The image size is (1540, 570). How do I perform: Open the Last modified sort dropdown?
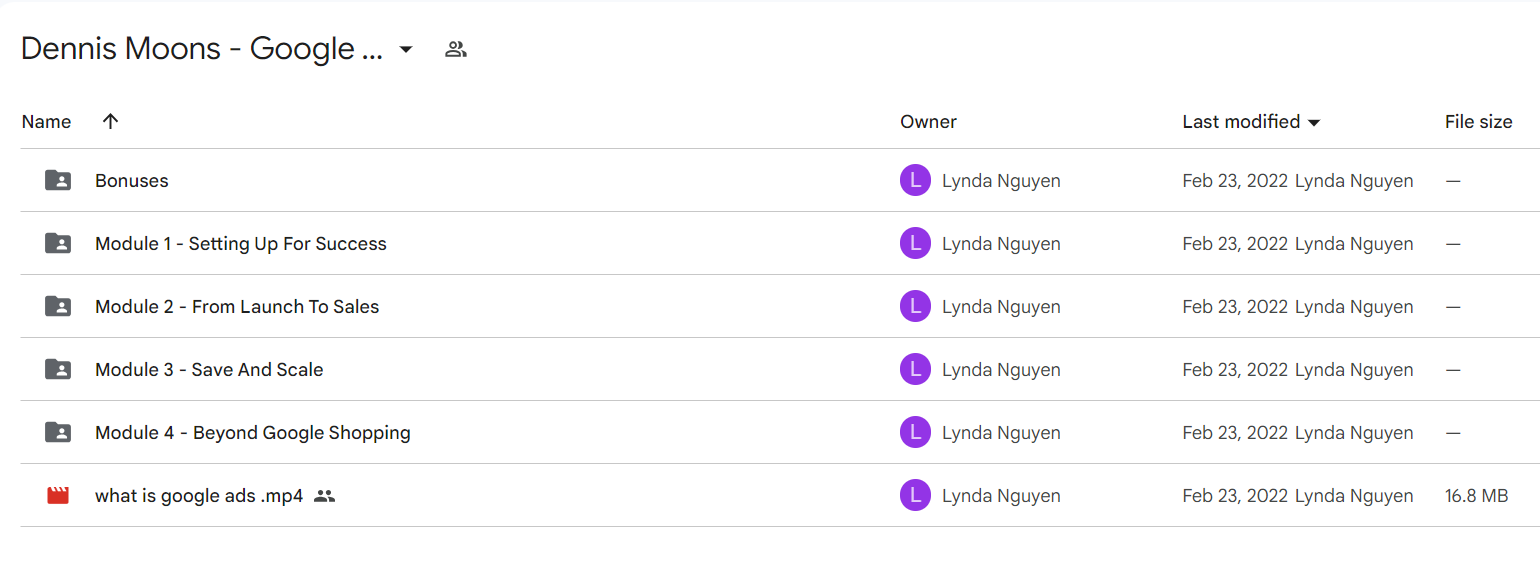click(x=1251, y=122)
